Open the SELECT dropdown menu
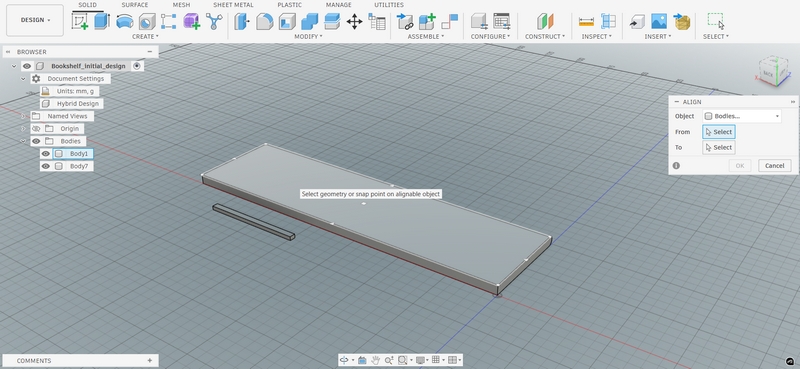Screen dimensions: 800x369 pyautogui.click(x=716, y=36)
